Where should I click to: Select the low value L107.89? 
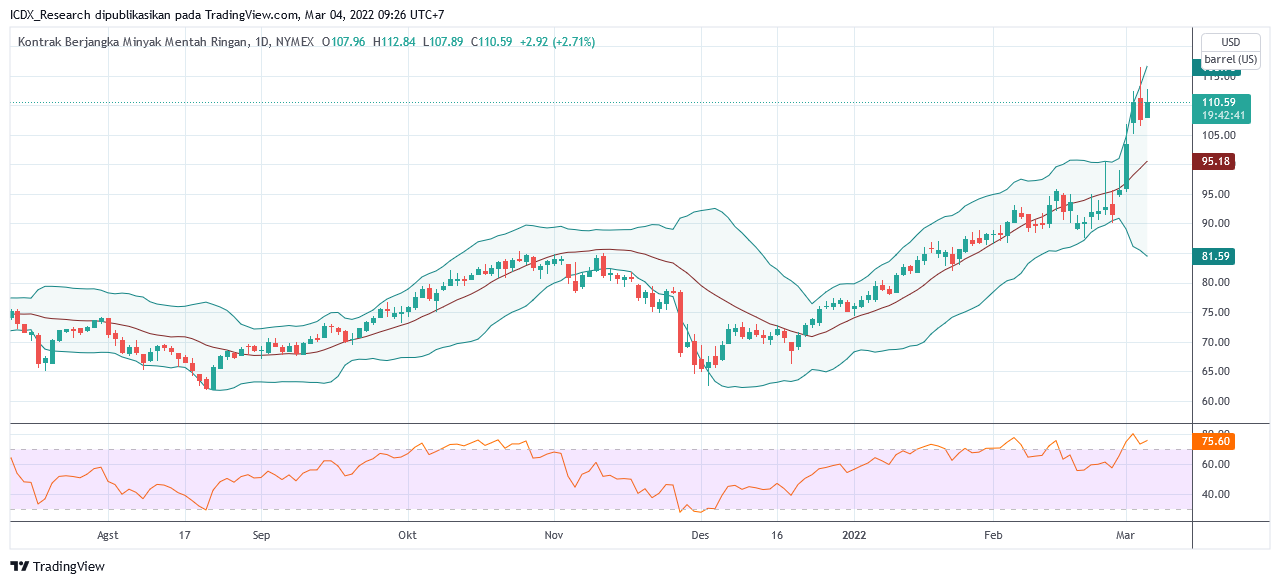point(444,42)
